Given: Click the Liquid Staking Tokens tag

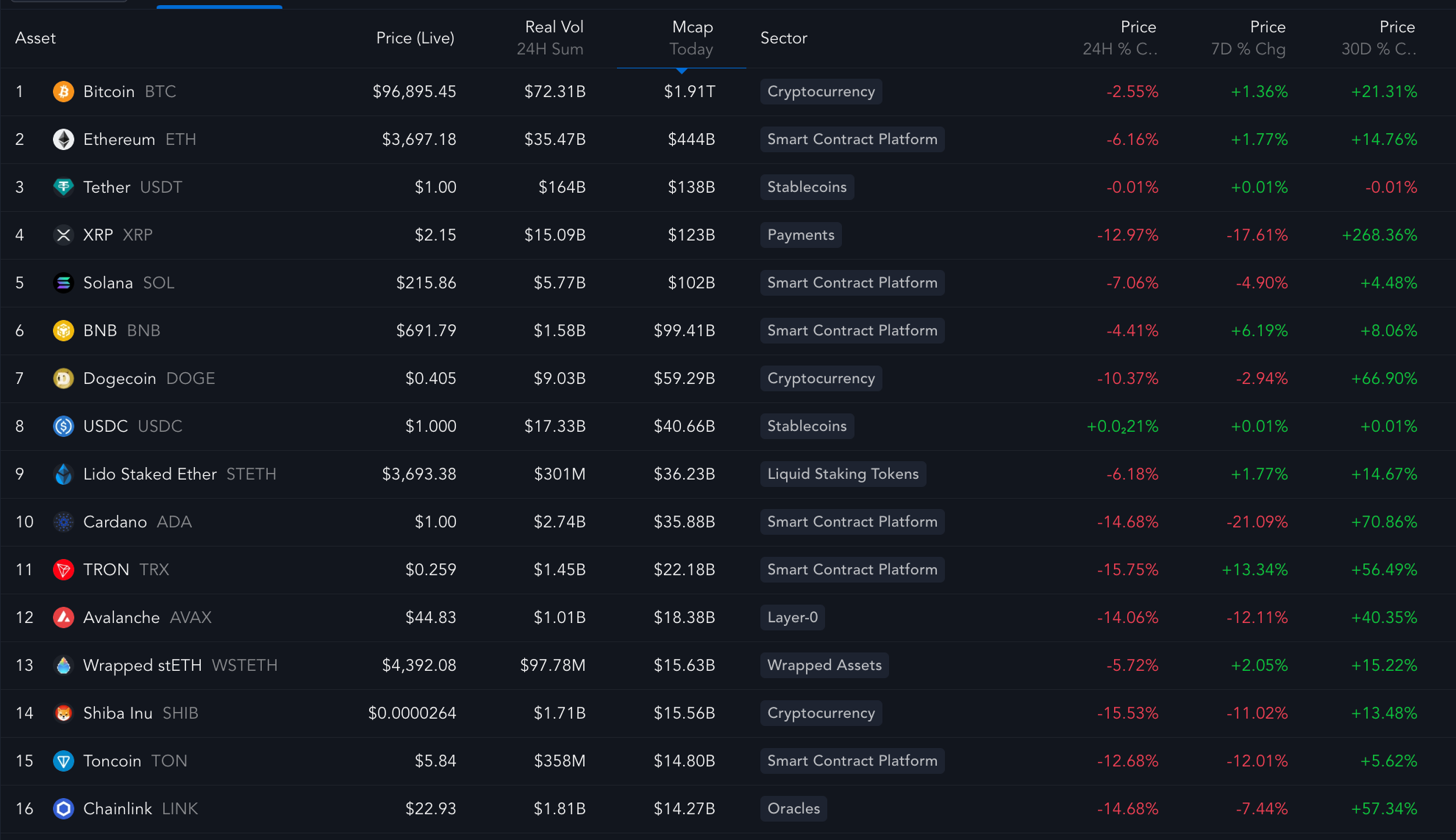Looking at the screenshot, I should tap(843, 474).
